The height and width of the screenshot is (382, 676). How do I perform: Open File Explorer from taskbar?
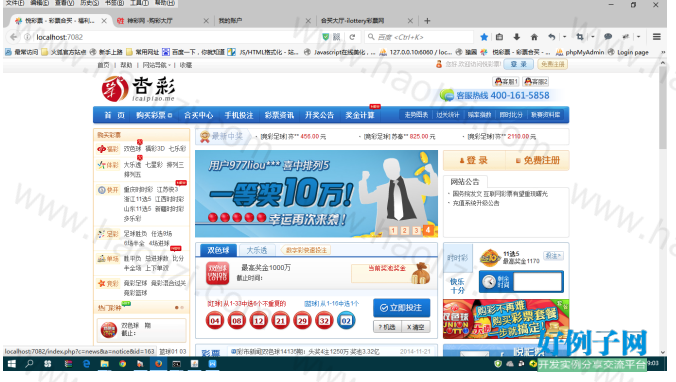click(104, 364)
